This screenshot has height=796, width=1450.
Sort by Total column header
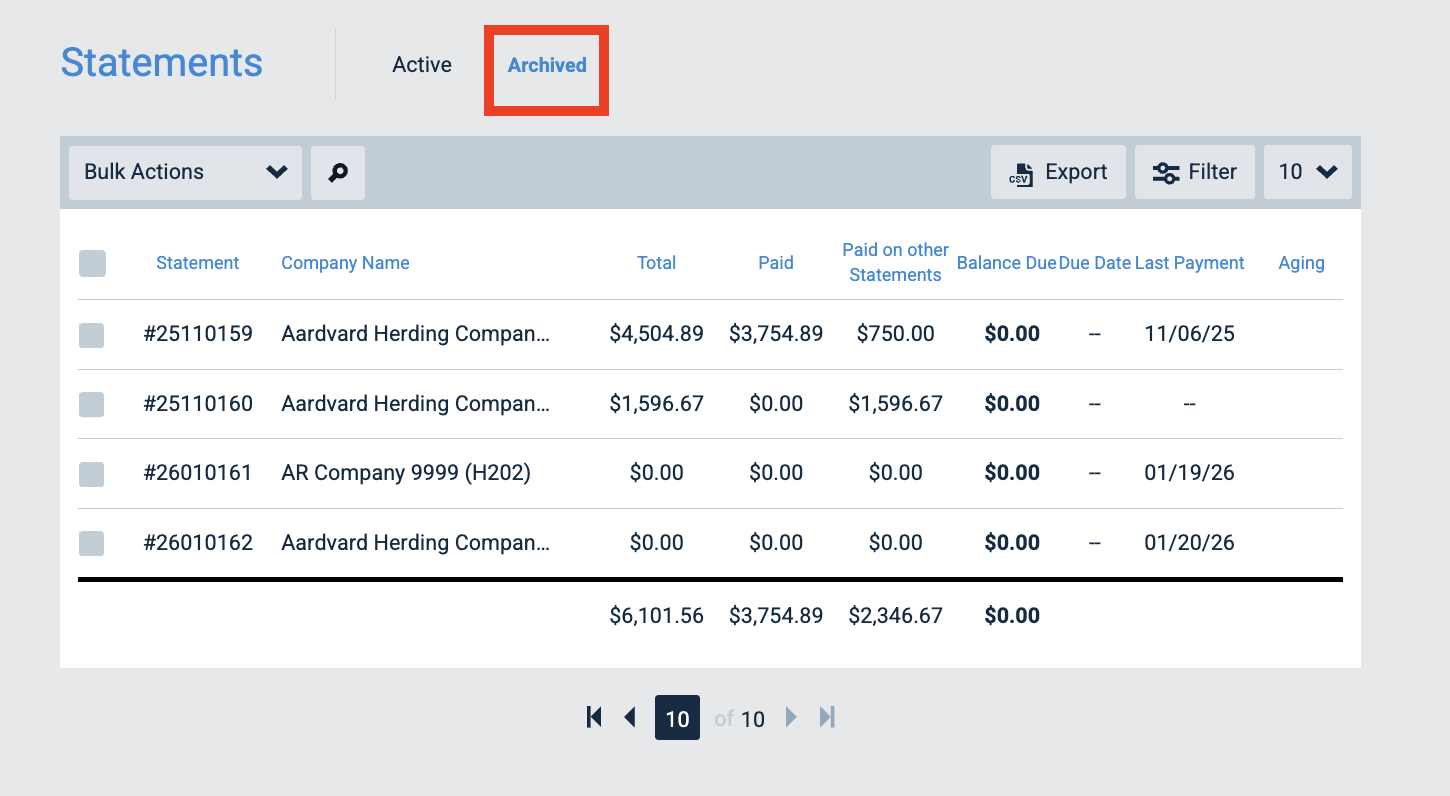click(657, 263)
